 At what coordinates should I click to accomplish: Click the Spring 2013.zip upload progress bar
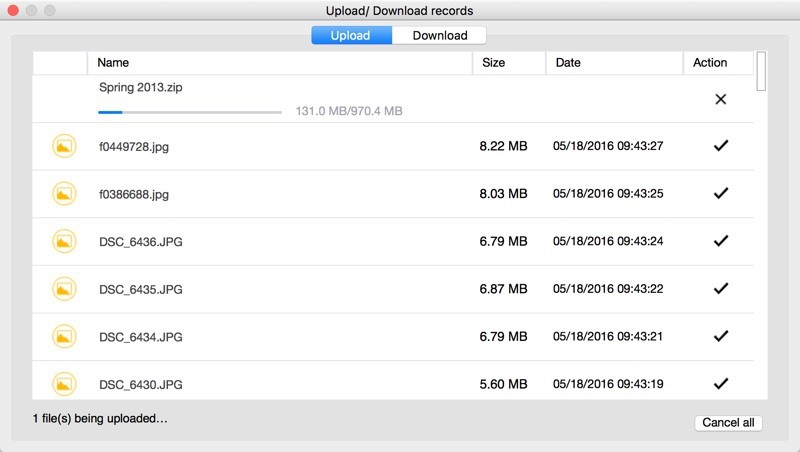pos(190,112)
